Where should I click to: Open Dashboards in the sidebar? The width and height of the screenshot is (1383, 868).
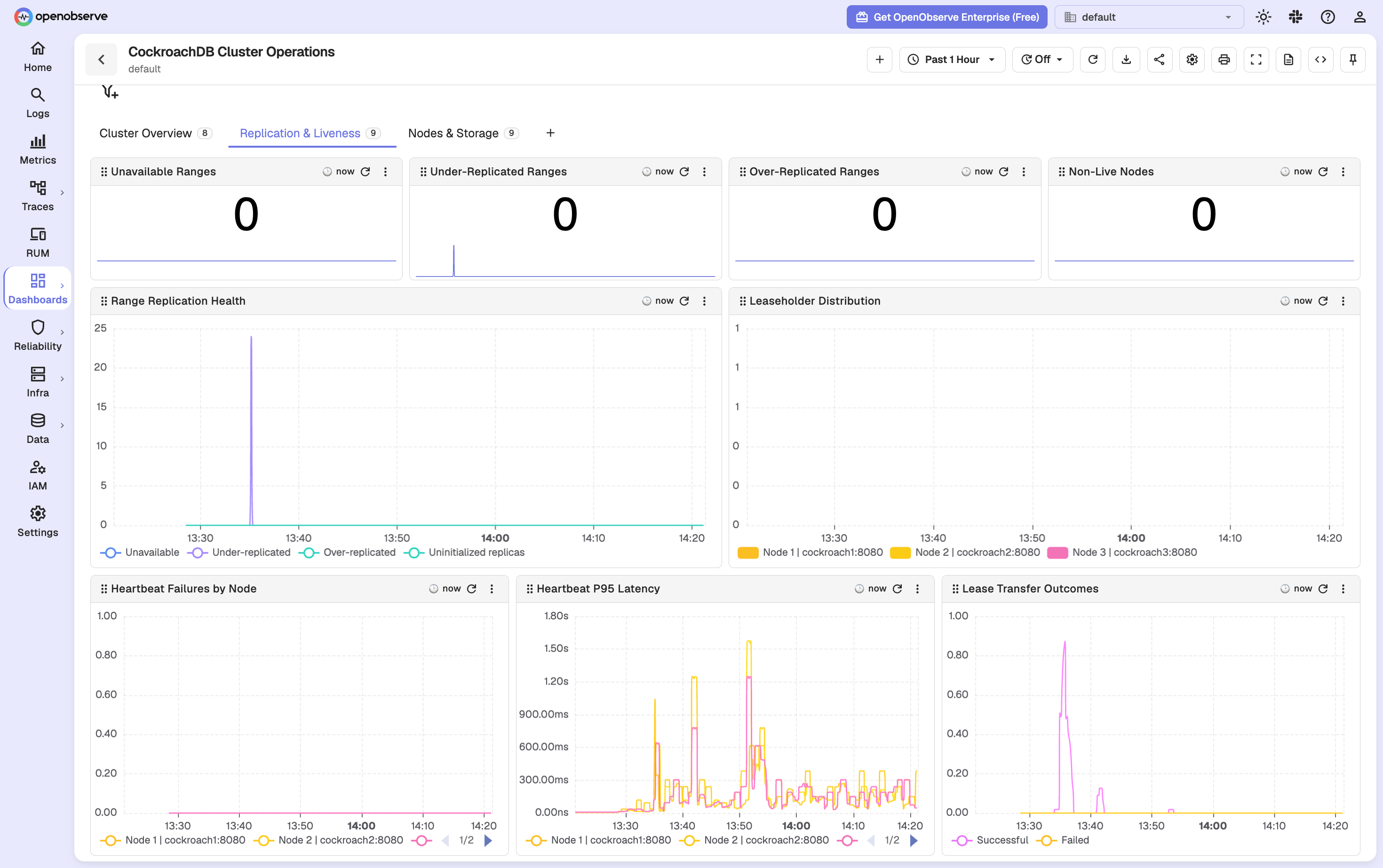(38, 289)
